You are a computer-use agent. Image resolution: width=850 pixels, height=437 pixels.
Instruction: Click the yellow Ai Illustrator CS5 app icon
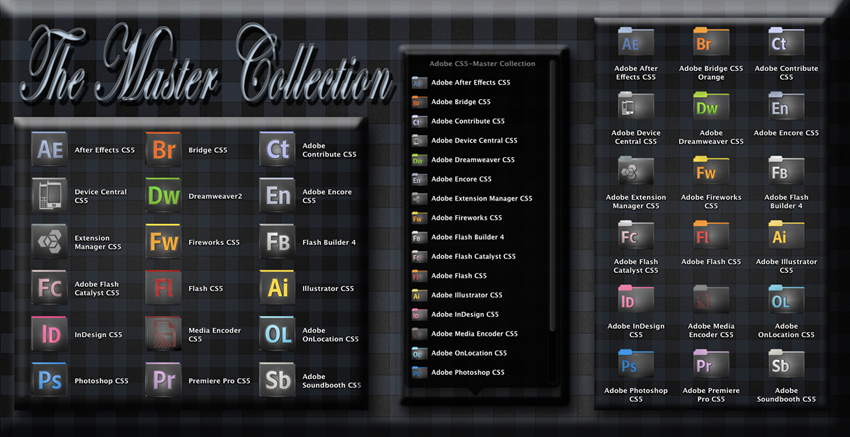277,287
